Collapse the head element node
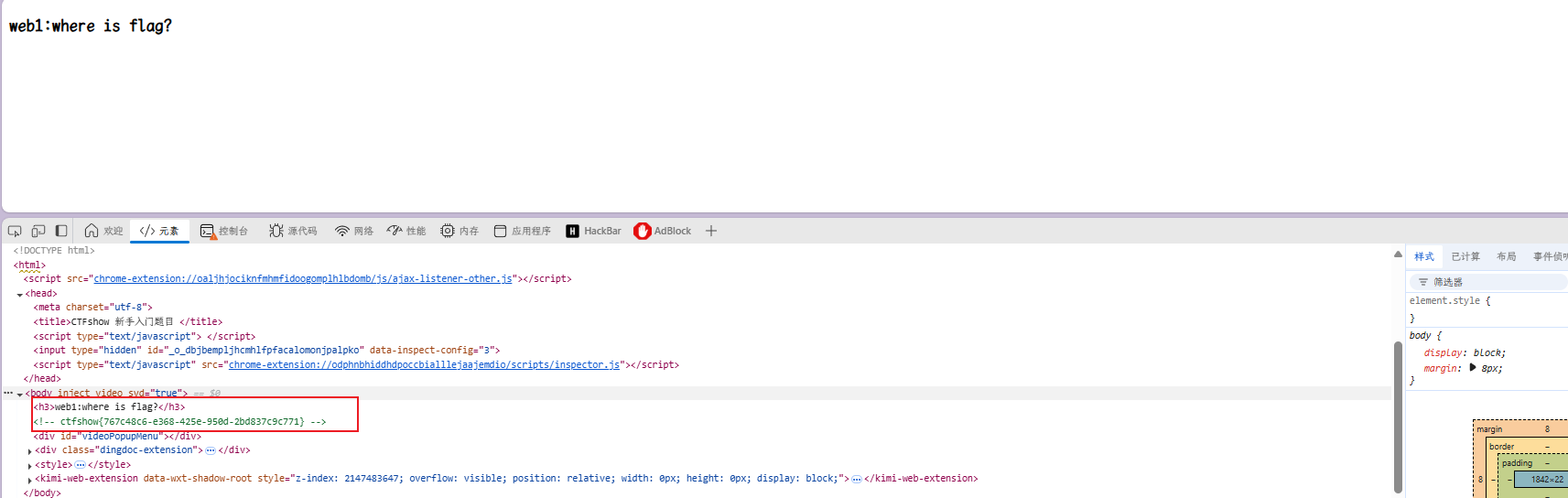This screenshot has height=498, width=1568. (x=19, y=295)
